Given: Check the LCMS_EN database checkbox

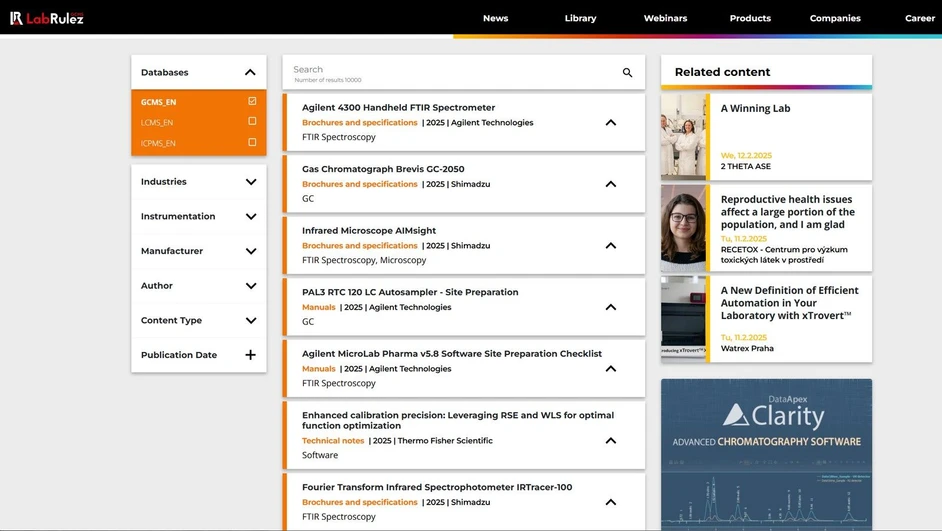Looking at the screenshot, I should point(252,121).
